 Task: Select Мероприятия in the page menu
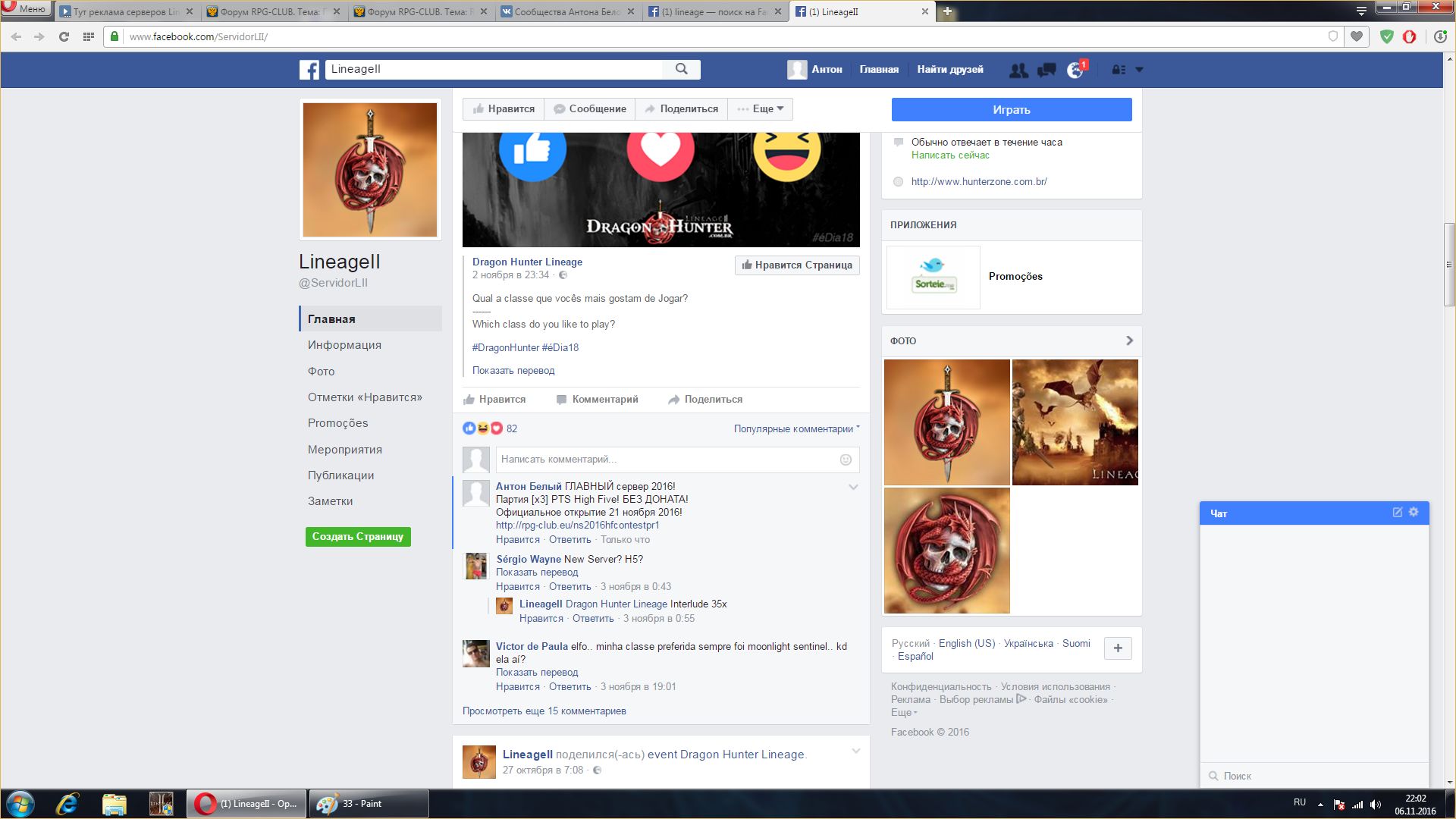(x=345, y=450)
